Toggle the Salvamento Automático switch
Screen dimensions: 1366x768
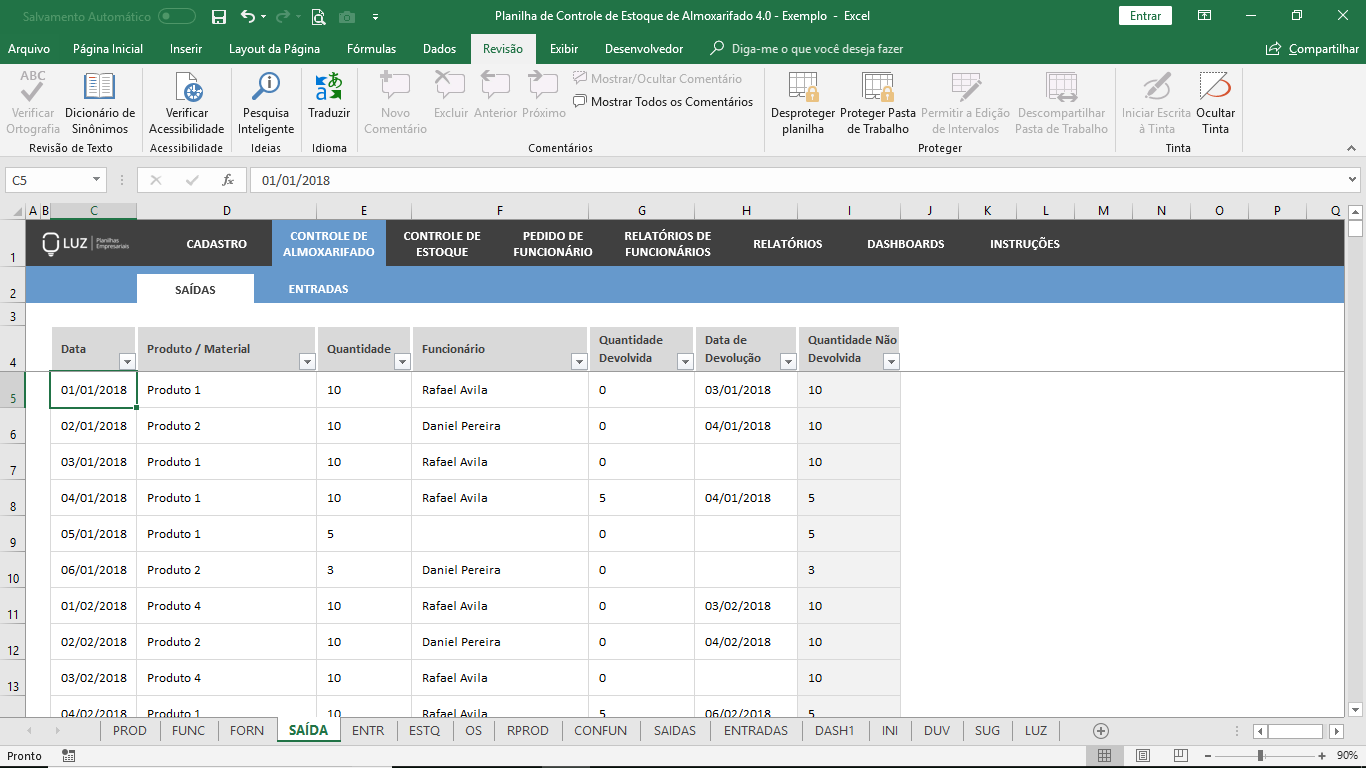[x=177, y=16]
